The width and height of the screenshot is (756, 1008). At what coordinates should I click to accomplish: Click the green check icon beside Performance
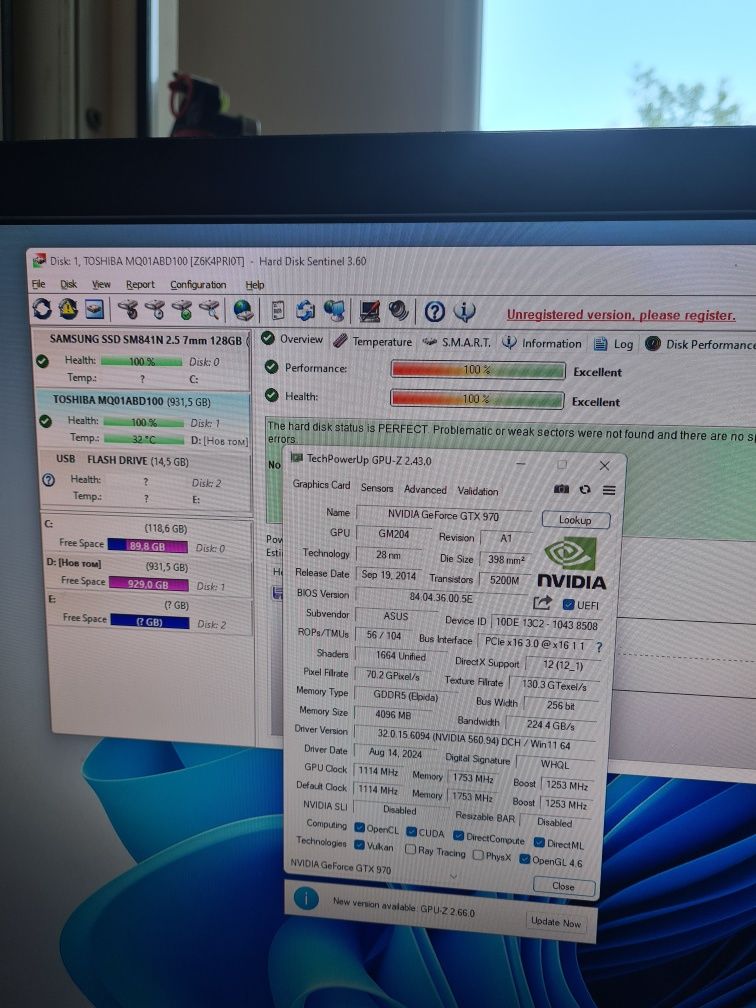tap(271, 367)
